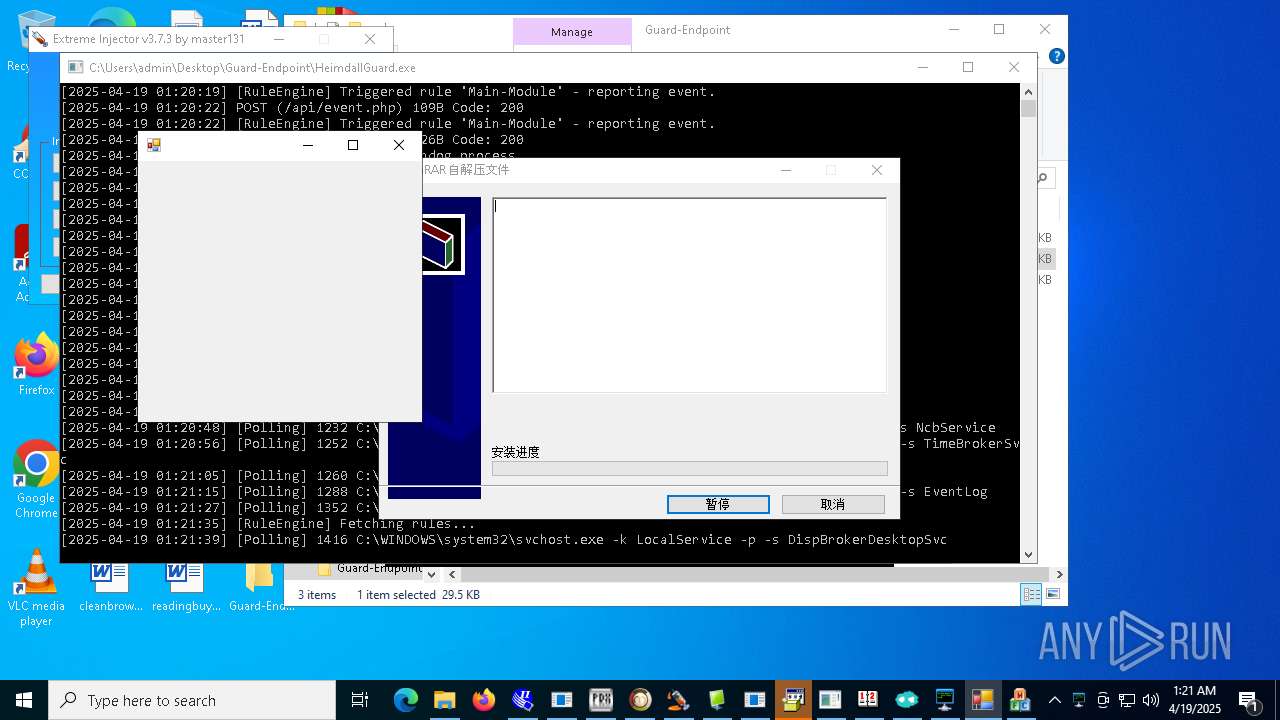The width and height of the screenshot is (1280, 720).
Task: Close the RAR 自解压文件 dialog
Action: coord(877,170)
